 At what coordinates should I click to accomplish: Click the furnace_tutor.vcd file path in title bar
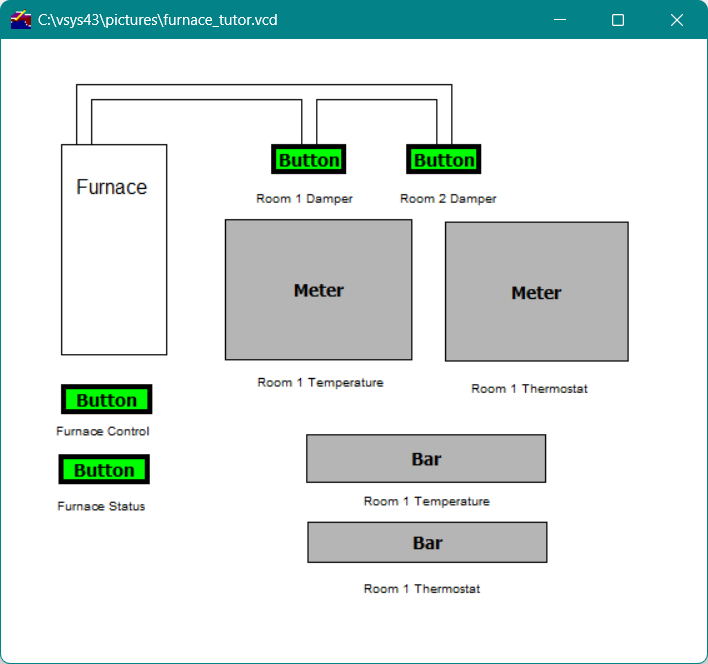pos(158,20)
